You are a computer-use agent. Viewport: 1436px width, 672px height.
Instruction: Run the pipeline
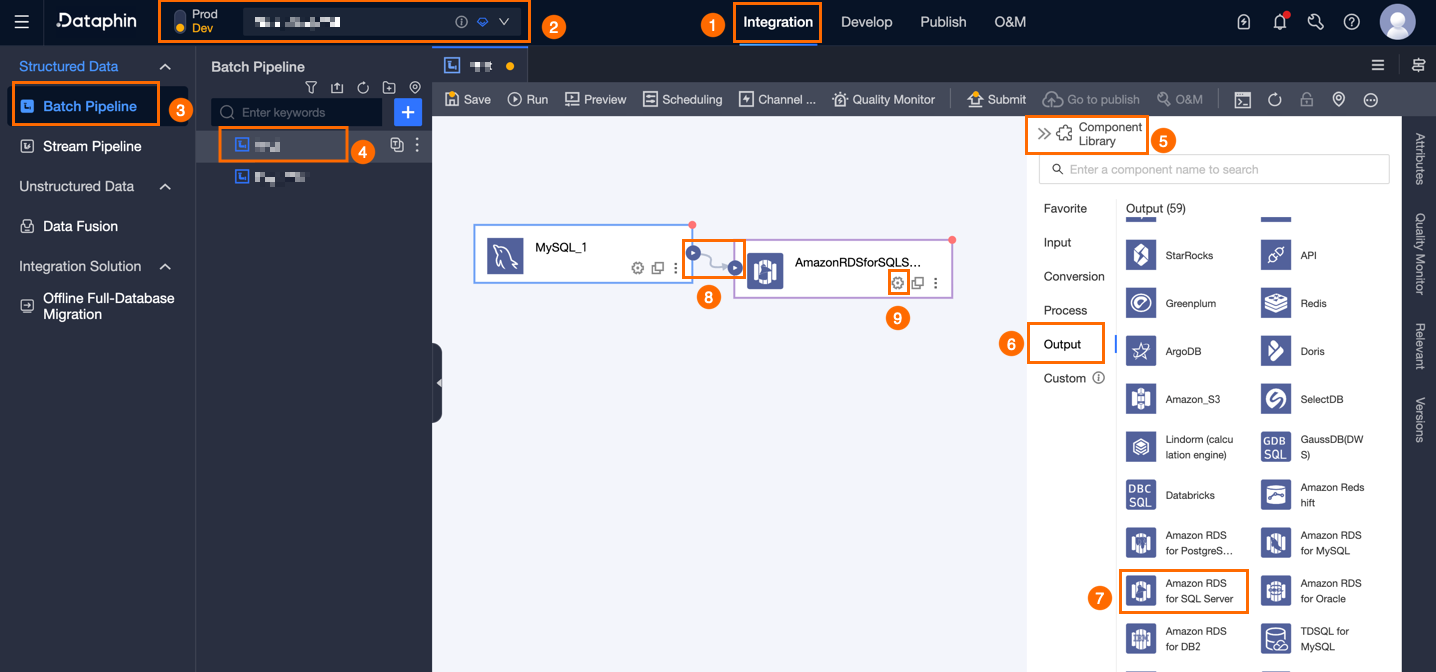point(528,99)
